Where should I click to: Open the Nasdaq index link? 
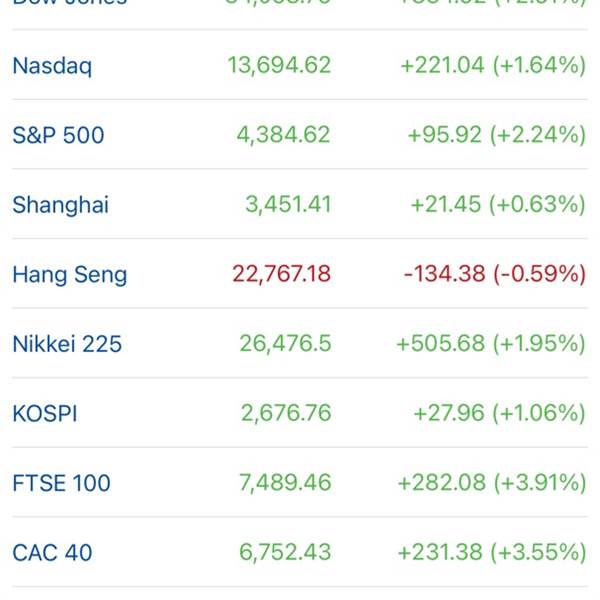coord(52,66)
